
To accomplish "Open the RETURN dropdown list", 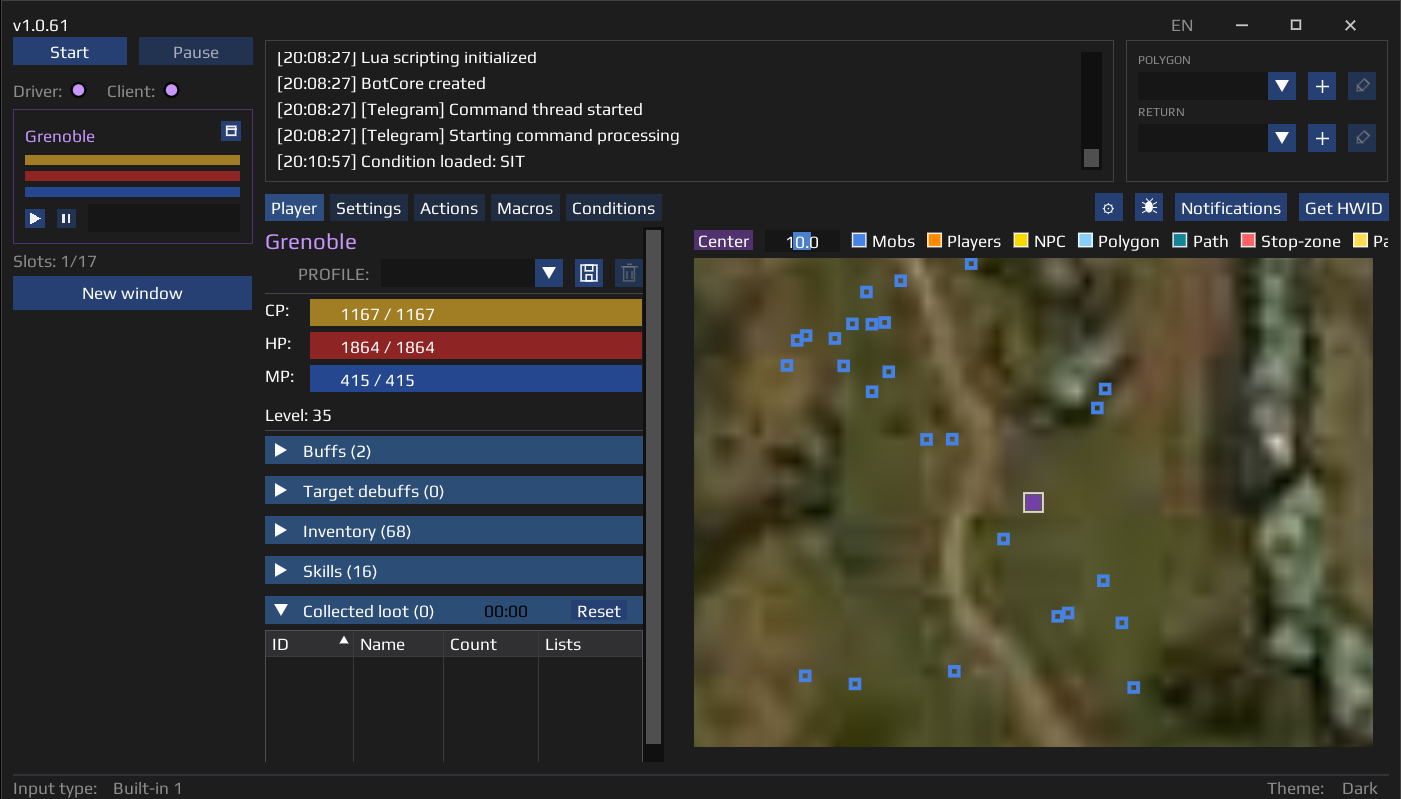I will point(1282,138).
